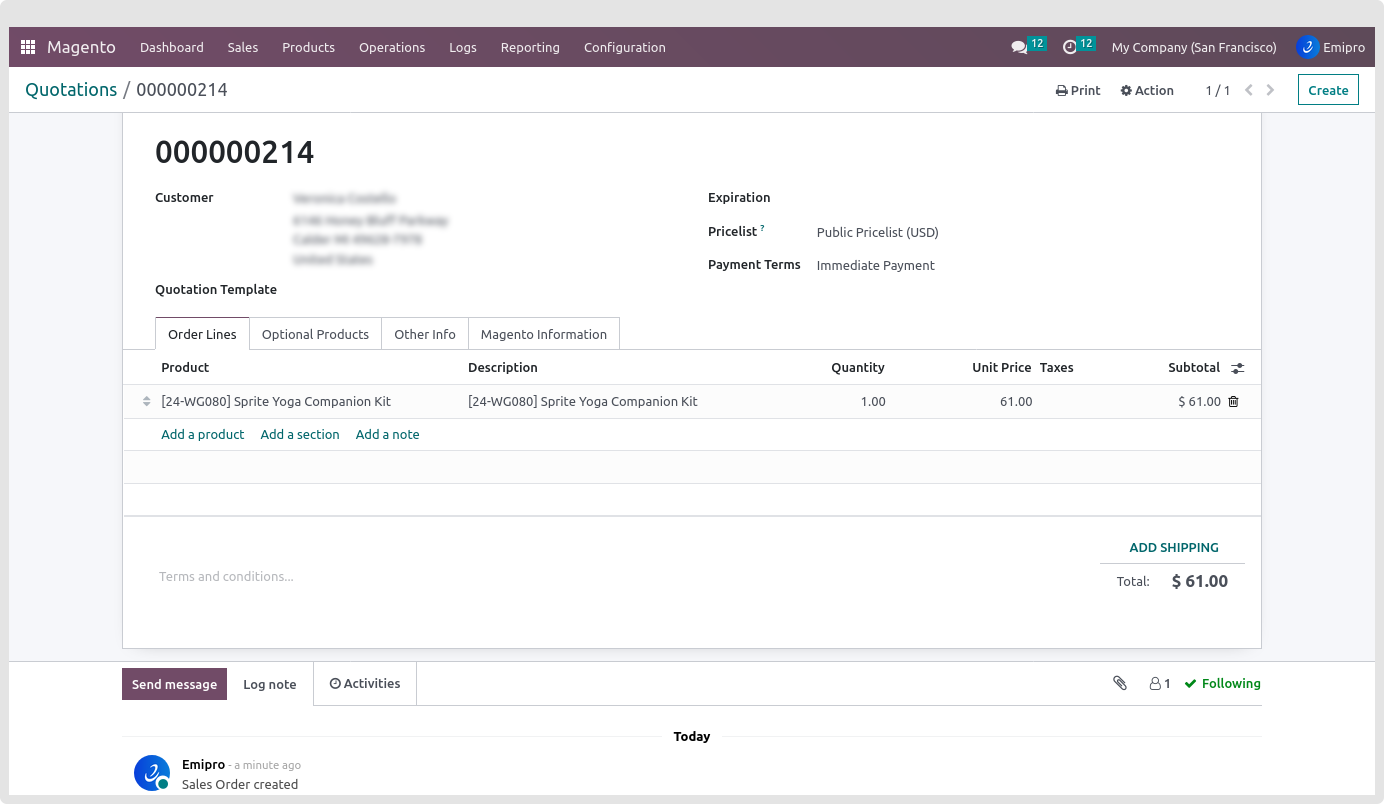This screenshot has width=1384, height=804.
Task: Click the Create button
Action: click(x=1328, y=90)
